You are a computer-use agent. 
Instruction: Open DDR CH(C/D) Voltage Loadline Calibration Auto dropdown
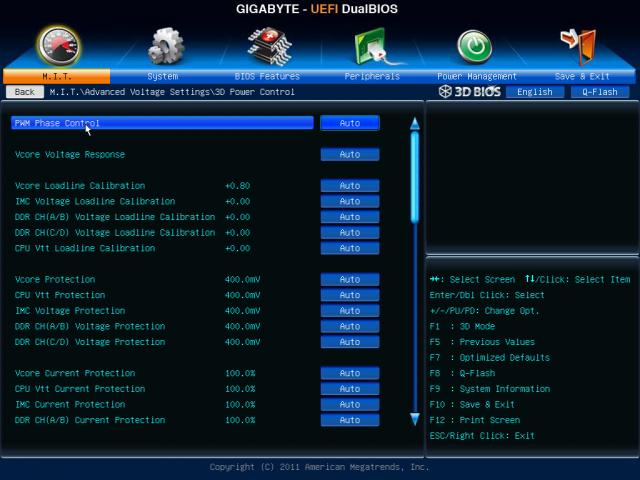350,233
